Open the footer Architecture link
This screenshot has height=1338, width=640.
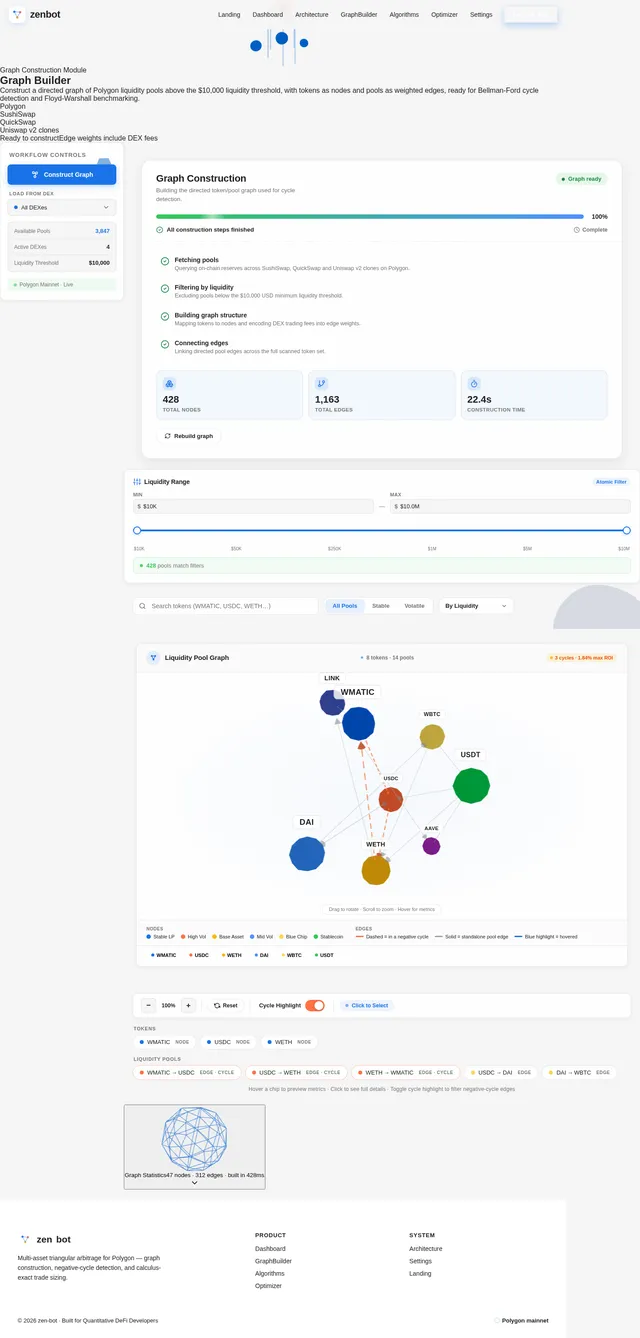[425, 1249]
